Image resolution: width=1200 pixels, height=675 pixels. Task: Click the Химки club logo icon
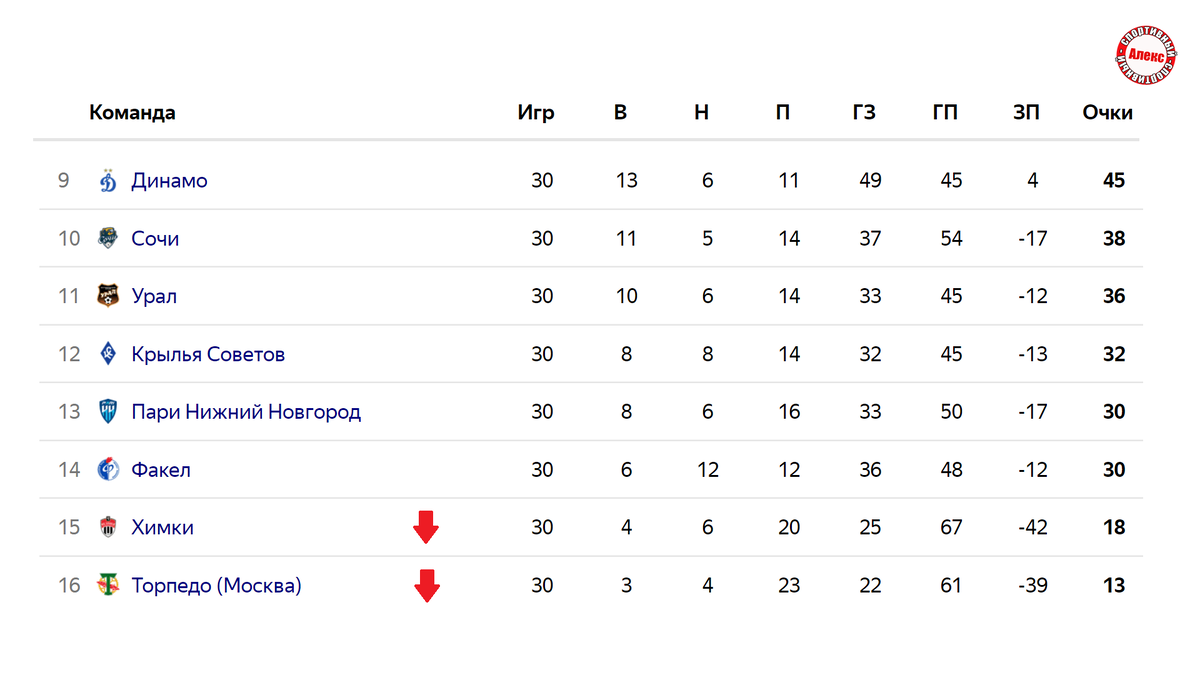pyautogui.click(x=108, y=528)
